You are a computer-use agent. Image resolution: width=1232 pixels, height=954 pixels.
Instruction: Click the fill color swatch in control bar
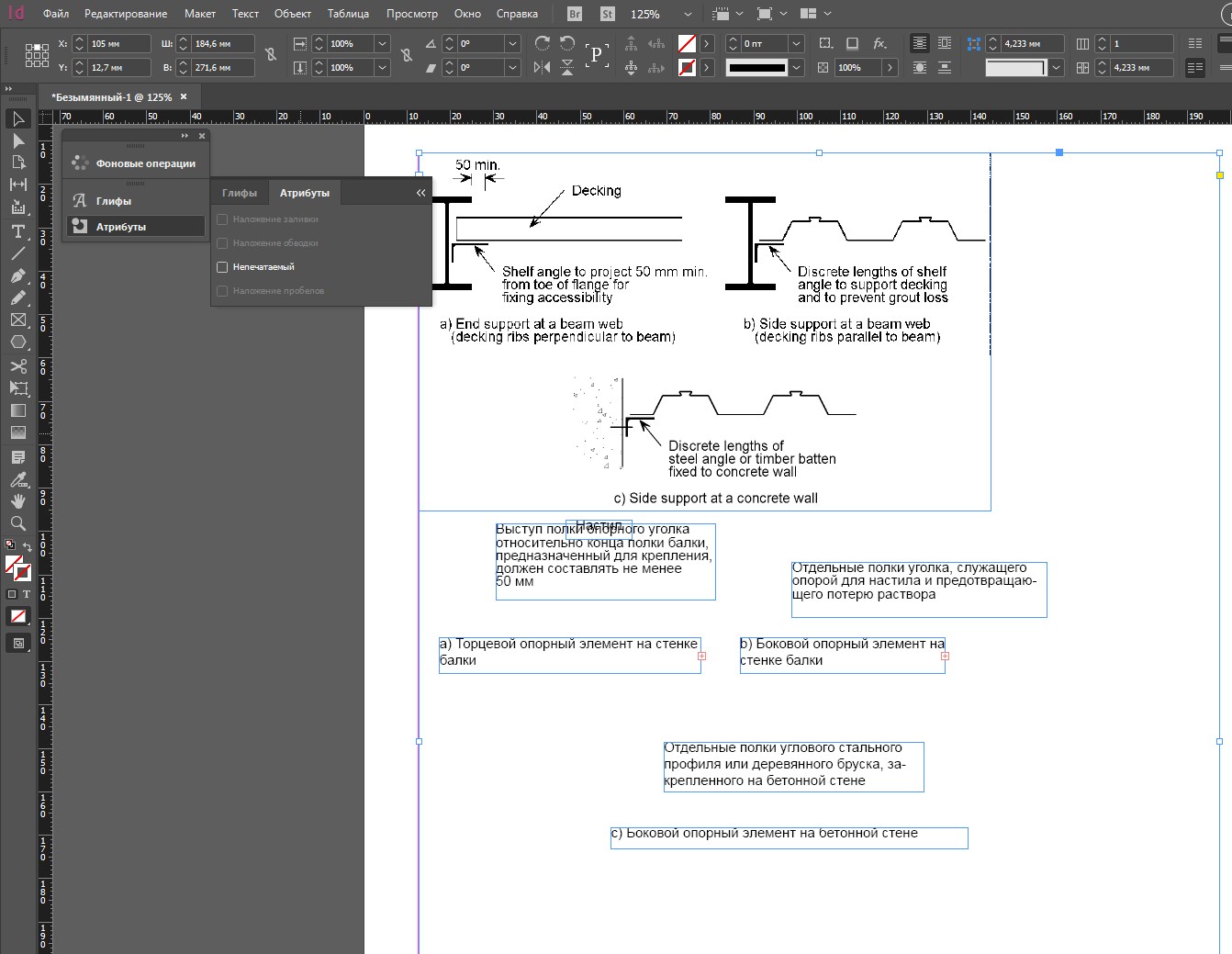(687, 43)
